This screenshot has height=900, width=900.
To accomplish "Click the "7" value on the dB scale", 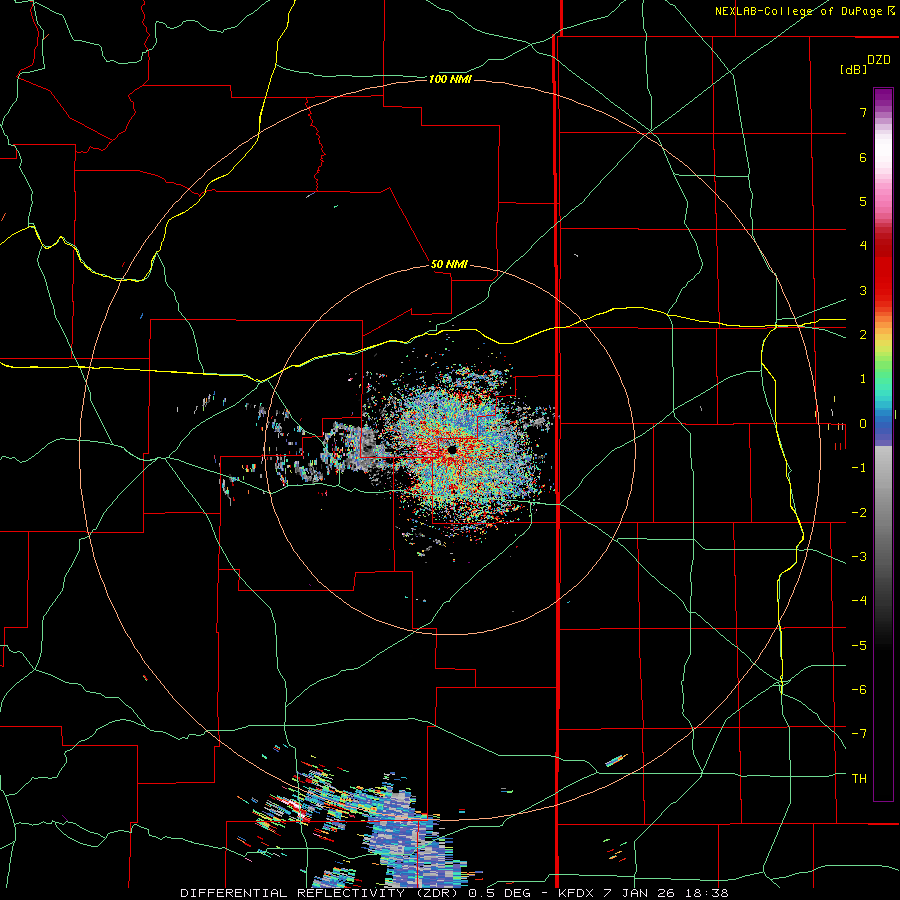I will pyautogui.click(x=863, y=112).
